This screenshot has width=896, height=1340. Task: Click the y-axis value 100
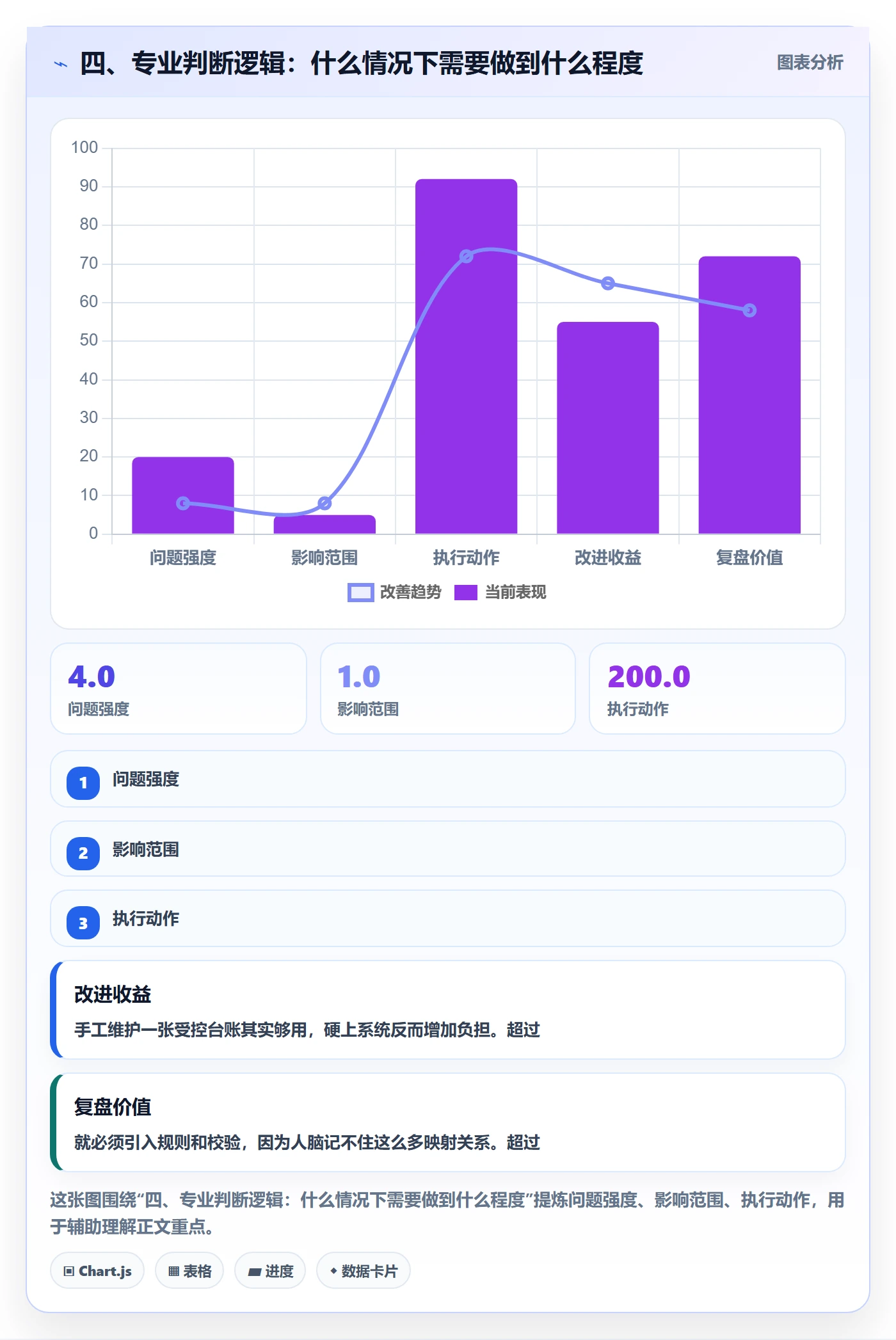84,148
